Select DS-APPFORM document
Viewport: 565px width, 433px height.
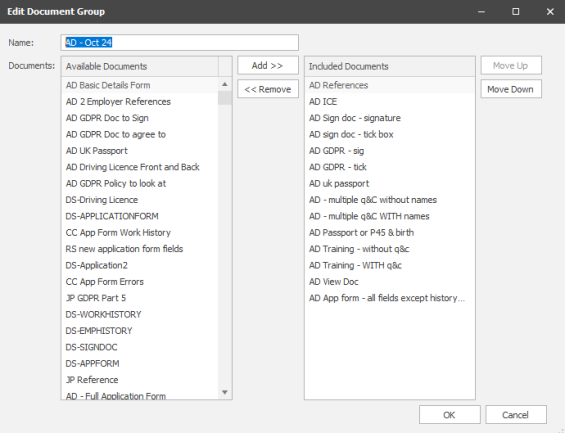click(x=140, y=364)
